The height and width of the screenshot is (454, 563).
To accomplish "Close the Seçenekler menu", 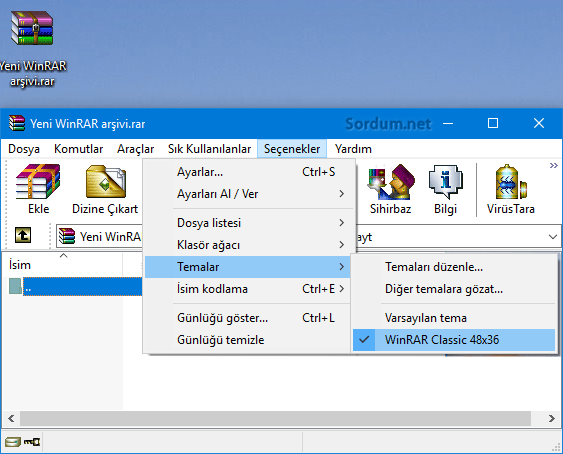I will [x=292, y=149].
